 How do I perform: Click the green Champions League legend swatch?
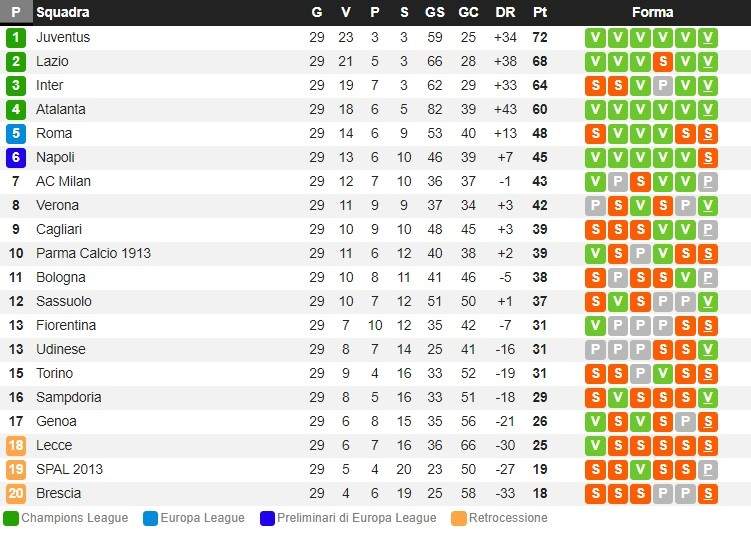point(11,518)
